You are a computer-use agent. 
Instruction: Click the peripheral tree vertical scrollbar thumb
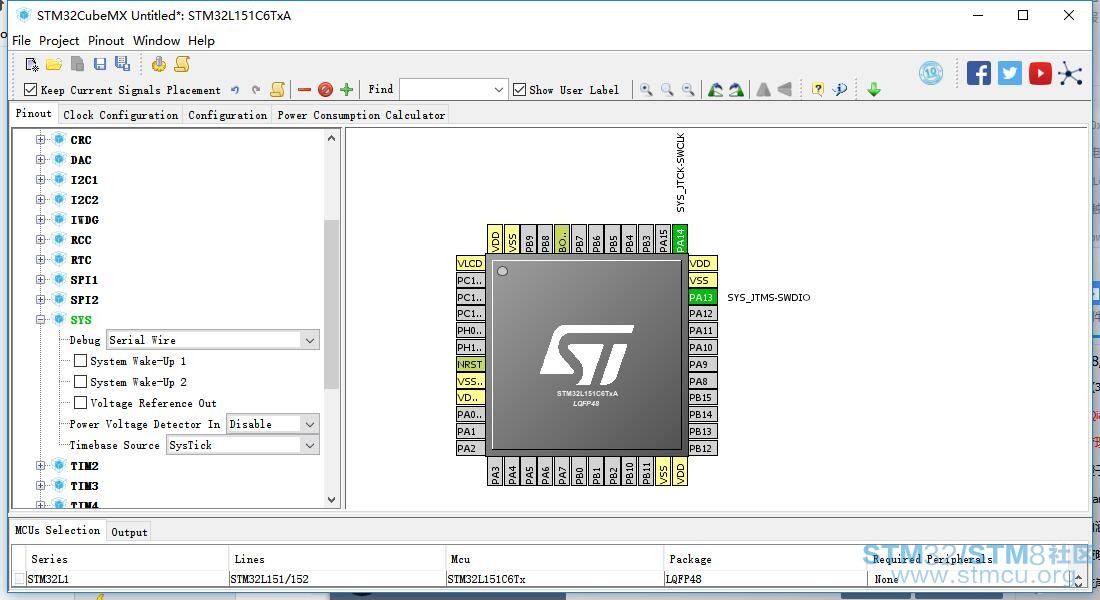331,304
